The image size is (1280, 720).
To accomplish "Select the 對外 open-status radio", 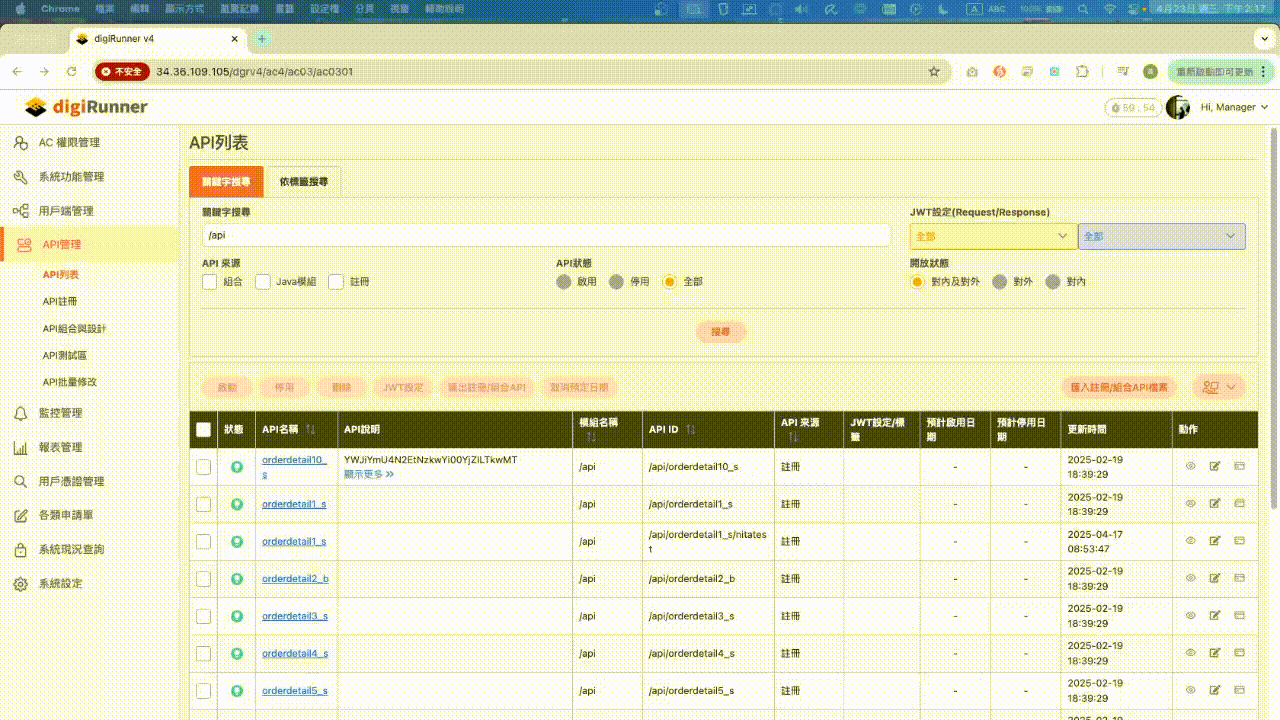I will click(x=999, y=282).
